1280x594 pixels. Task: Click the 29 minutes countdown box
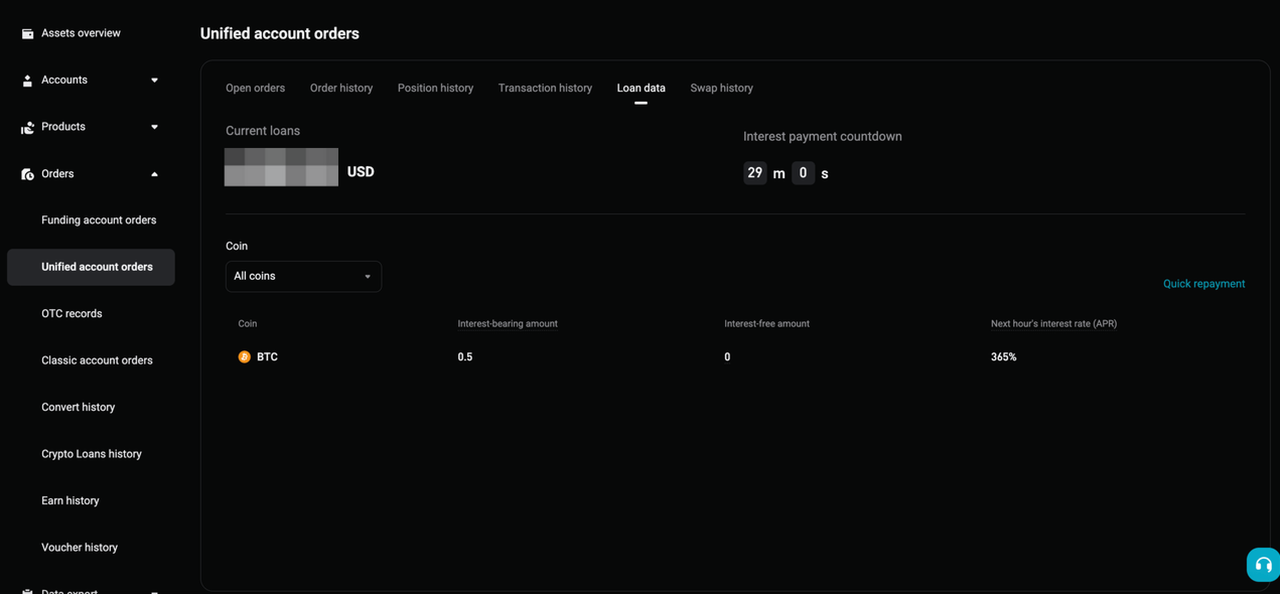coord(755,173)
